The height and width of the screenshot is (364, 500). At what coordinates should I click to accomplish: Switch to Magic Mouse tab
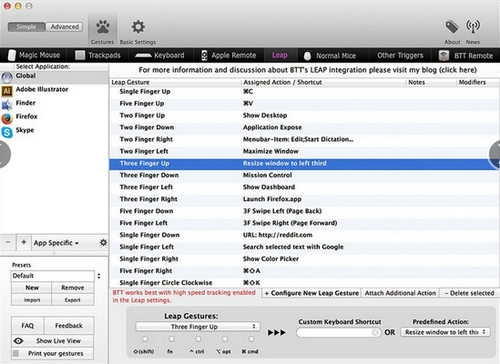(34, 55)
